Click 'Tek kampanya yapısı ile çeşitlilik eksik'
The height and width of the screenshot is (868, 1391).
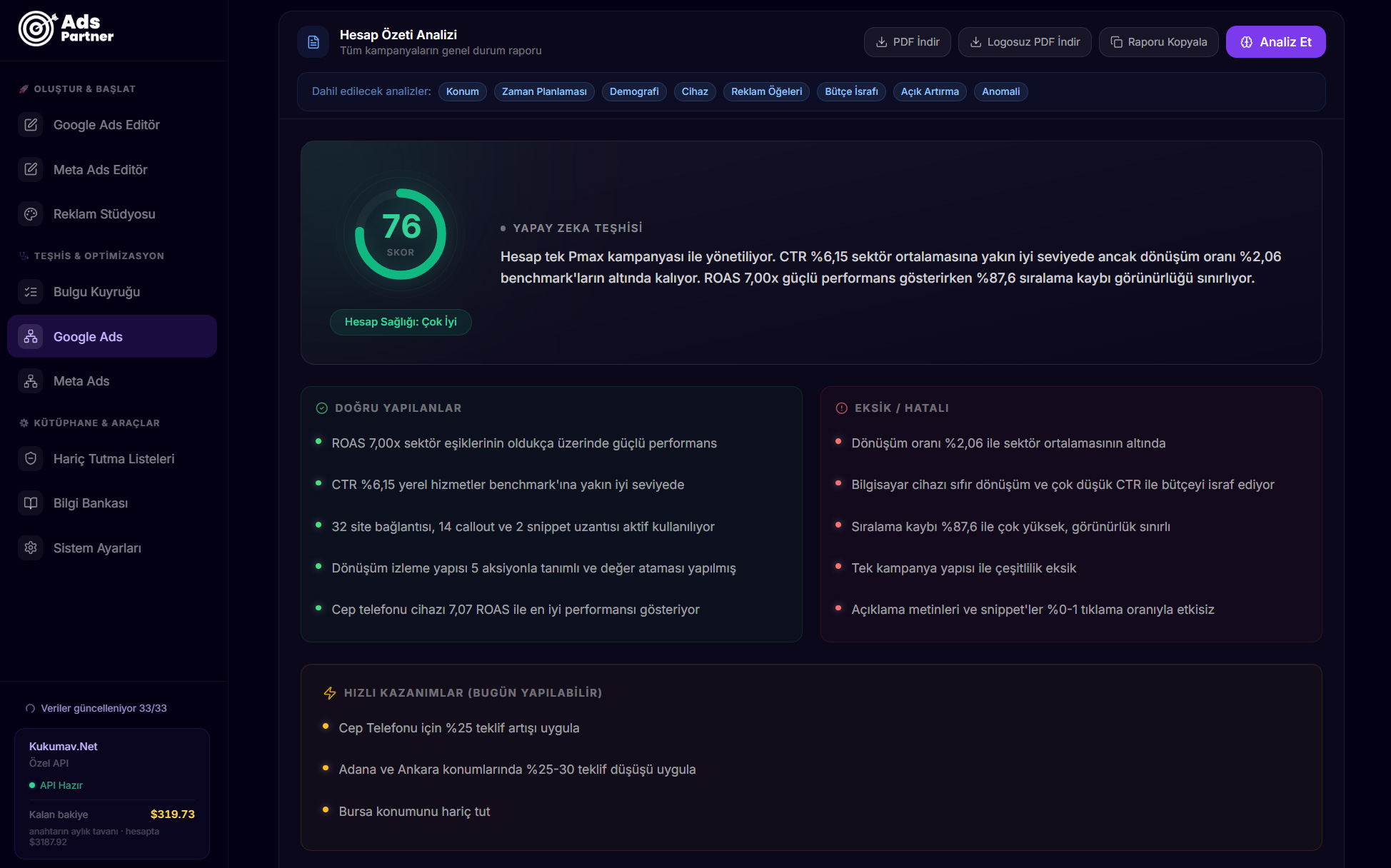964,568
